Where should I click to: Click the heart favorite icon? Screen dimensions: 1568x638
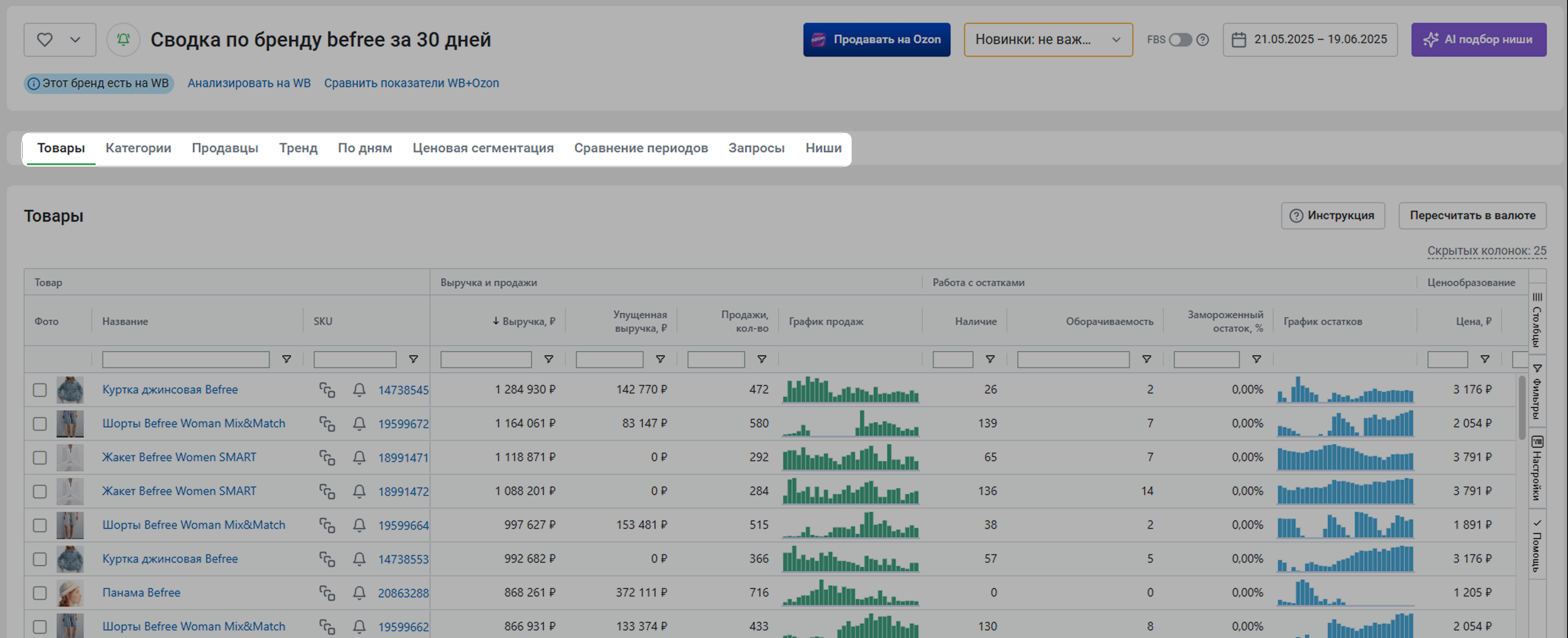pyautogui.click(x=44, y=40)
